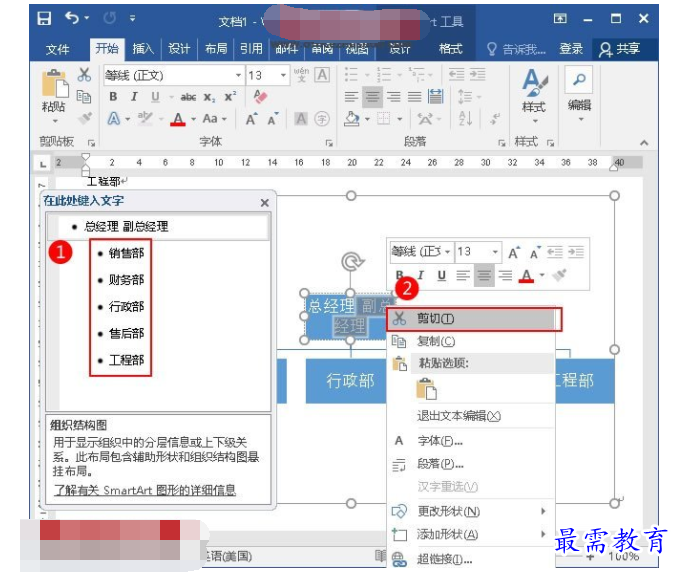Image resolution: width=676 pixels, height=572 pixels.
Task: Close the SmartArt text pane
Action: click(x=265, y=203)
